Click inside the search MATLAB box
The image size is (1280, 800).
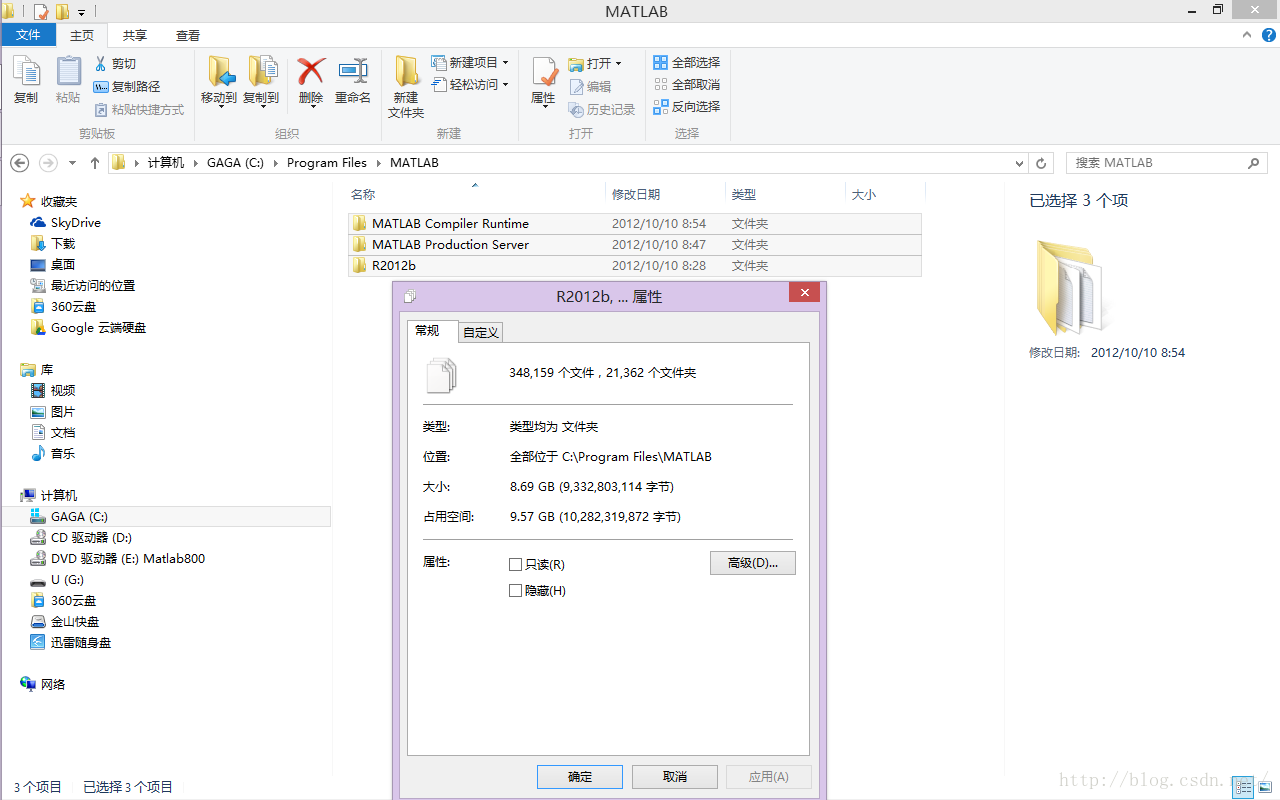1150,162
